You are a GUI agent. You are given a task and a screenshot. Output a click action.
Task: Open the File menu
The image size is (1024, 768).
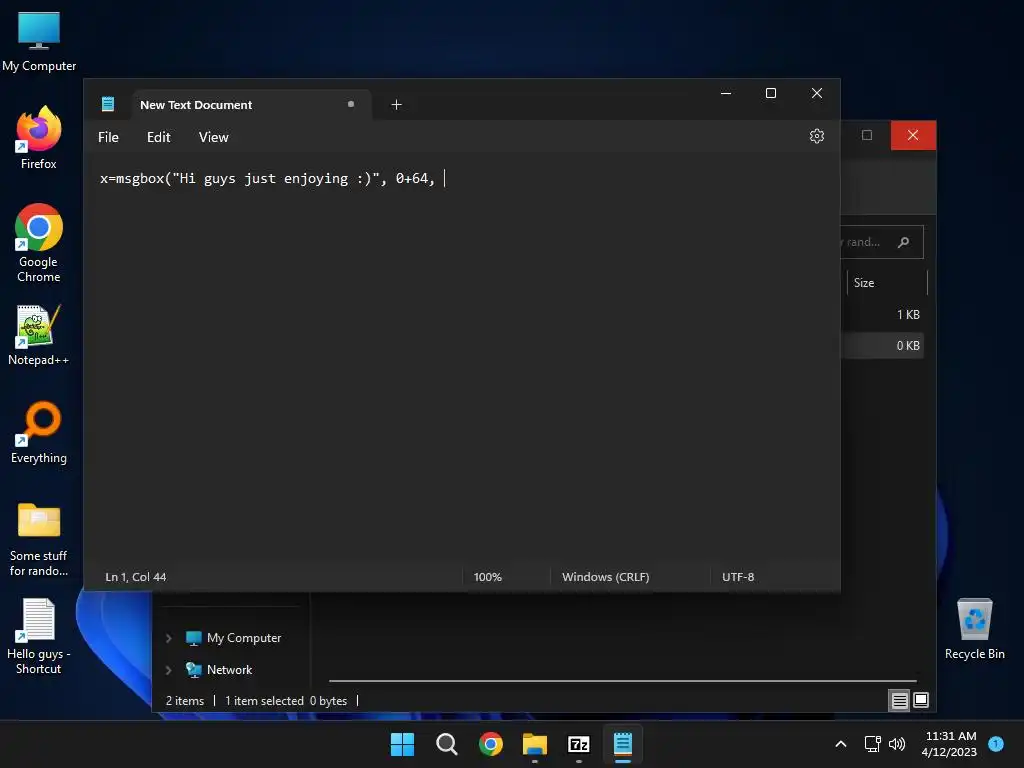tap(108, 137)
